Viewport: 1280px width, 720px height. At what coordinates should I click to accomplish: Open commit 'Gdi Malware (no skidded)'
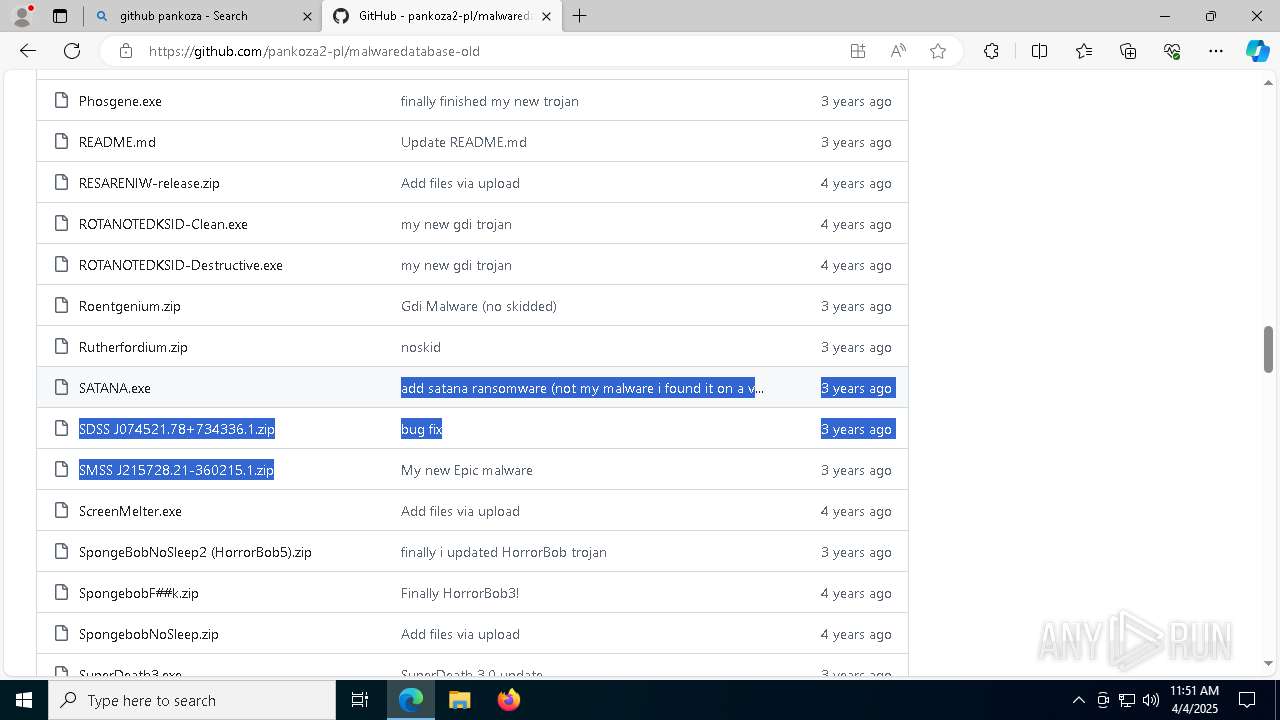[x=479, y=306]
